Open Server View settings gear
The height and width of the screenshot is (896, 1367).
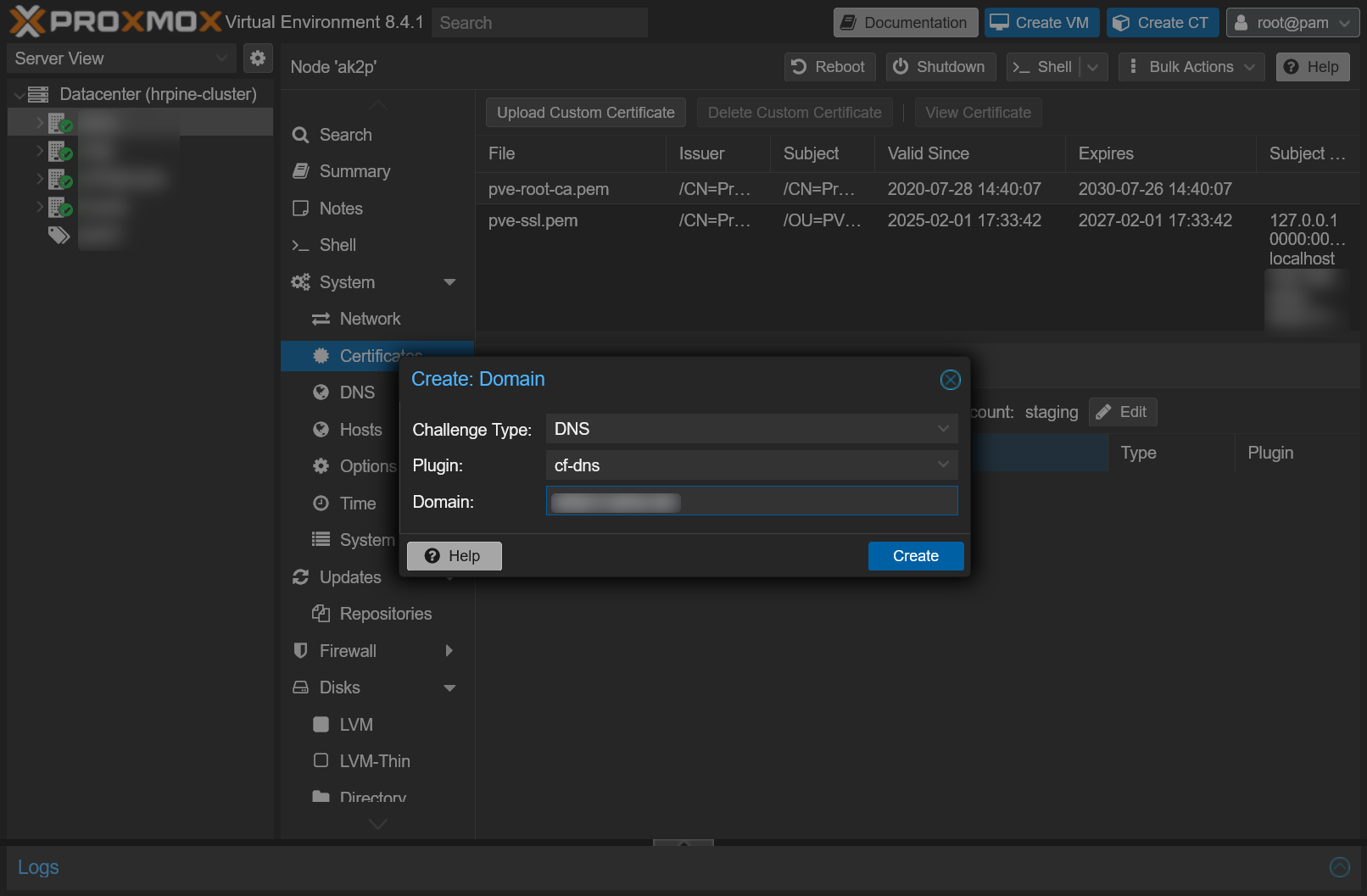pyautogui.click(x=258, y=58)
